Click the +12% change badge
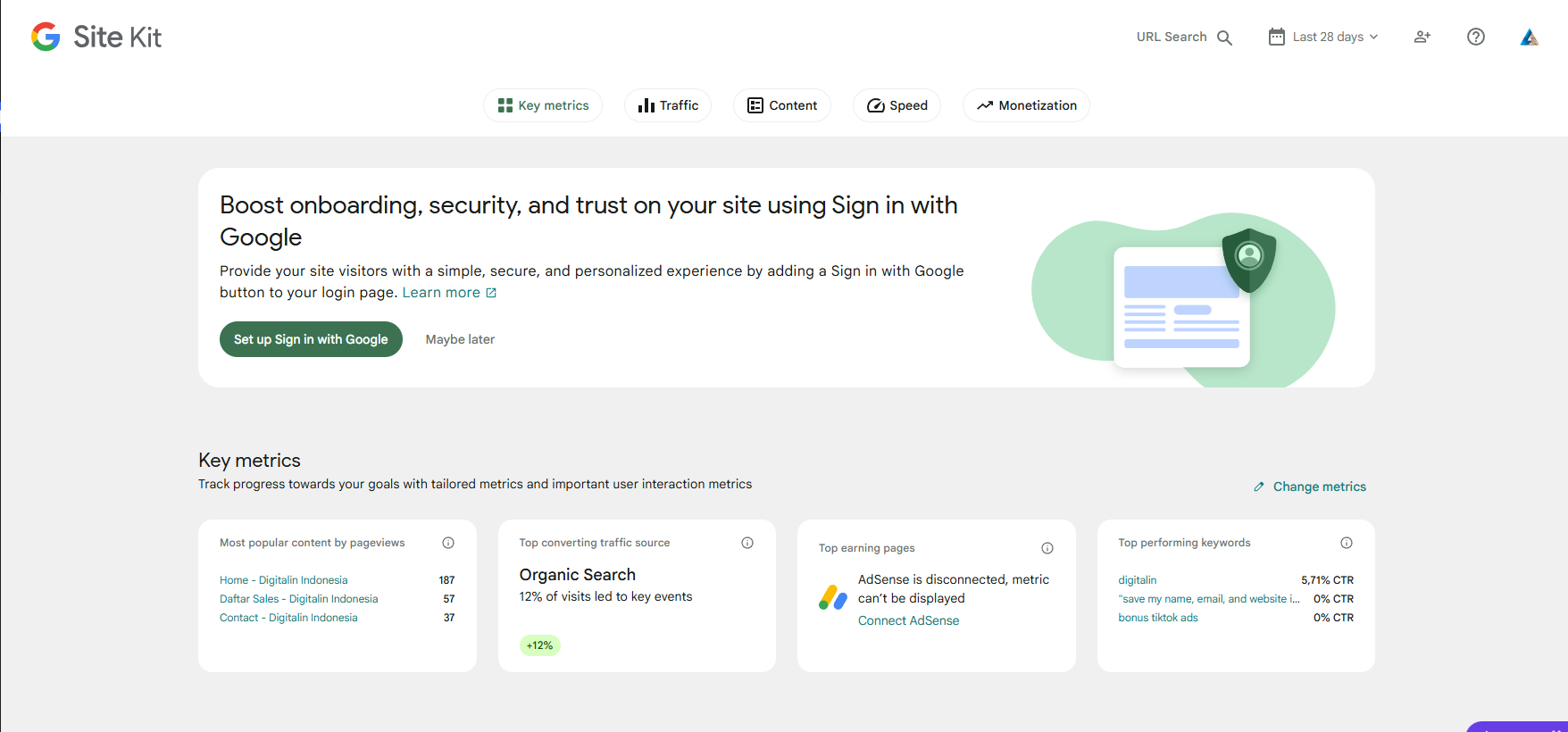 pyautogui.click(x=540, y=645)
